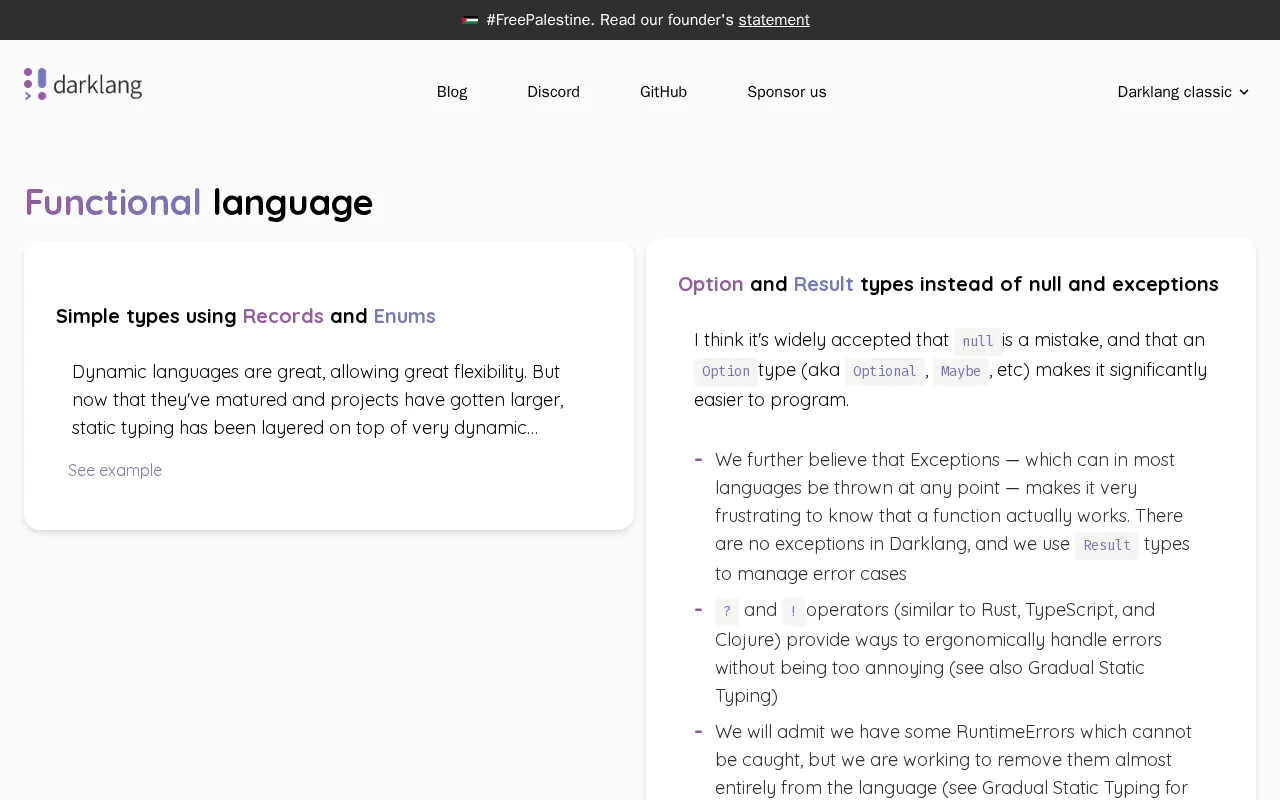Click the chevron next to Darklang classic
Screen dimensions: 1280x800
click(x=1244, y=92)
